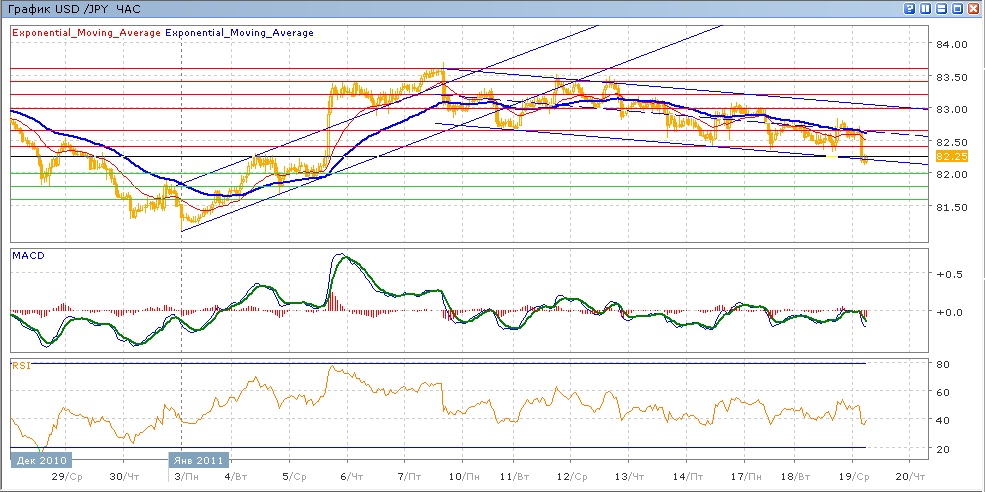Click the 81.50 price axis level
The width and height of the screenshot is (985, 492).
(x=951, y=207)
